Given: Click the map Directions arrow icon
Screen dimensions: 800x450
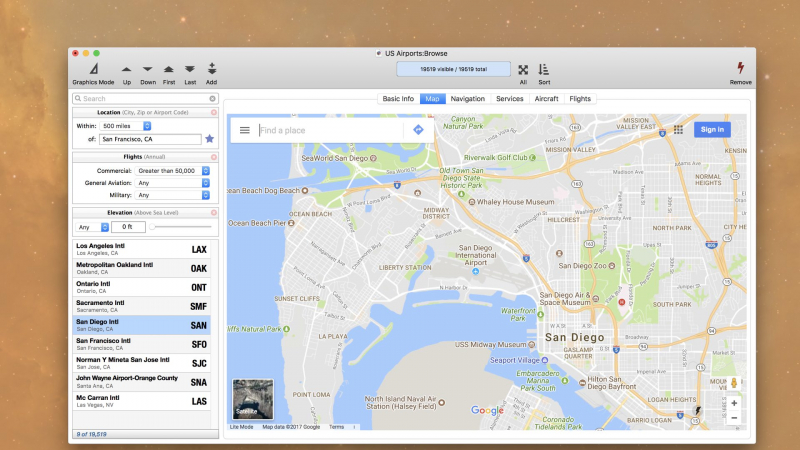Looking at the screenshot, I should coord(418,130).
